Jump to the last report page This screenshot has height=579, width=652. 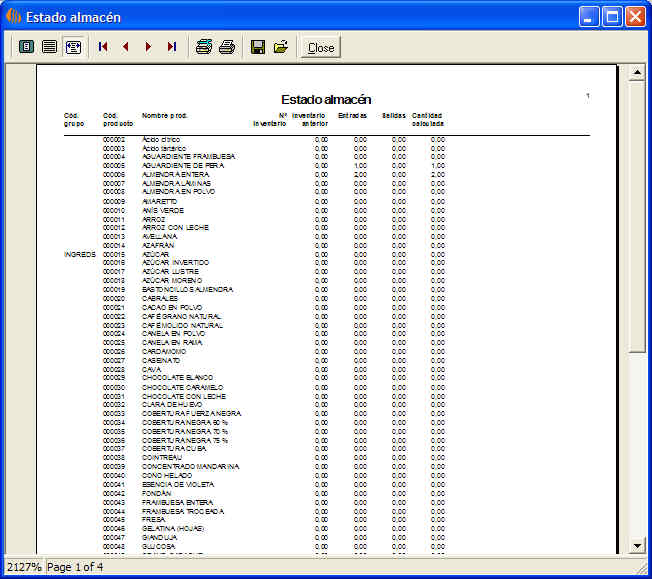coord(172,47)
